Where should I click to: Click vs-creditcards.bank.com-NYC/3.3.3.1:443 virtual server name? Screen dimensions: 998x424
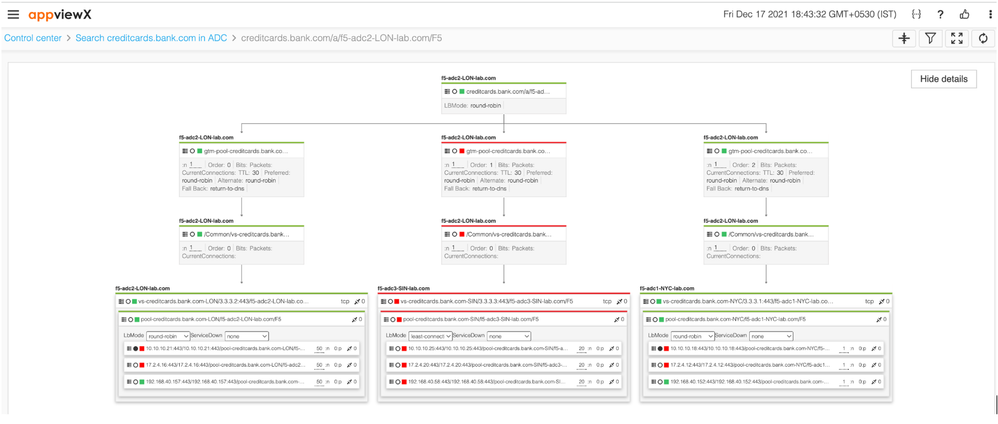(748, 301)
